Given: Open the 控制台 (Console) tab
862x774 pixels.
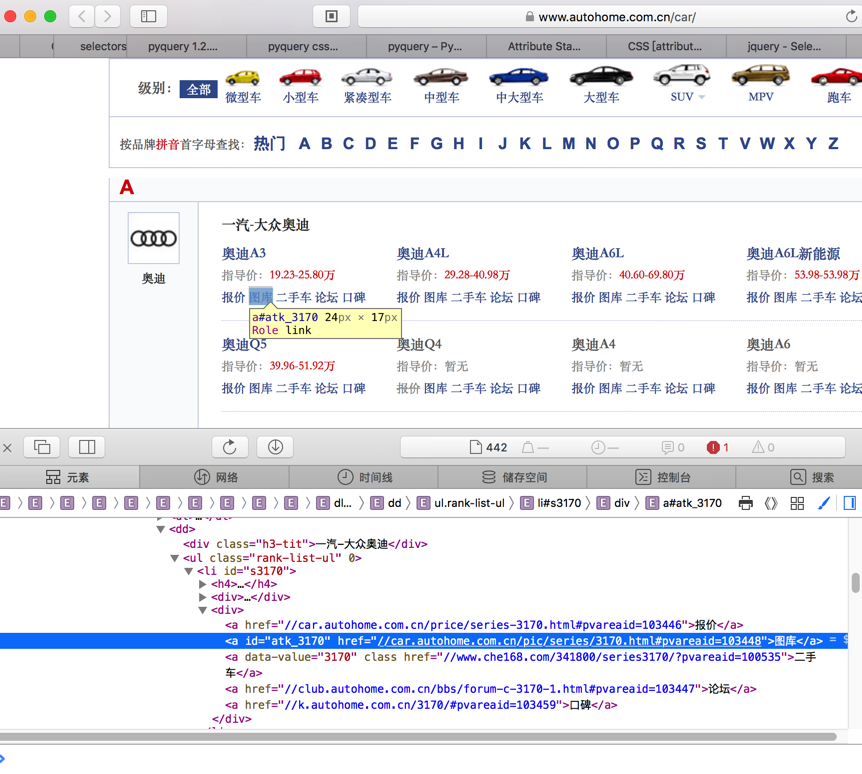Looking at the screenshot, I should pyautogui.click(x=662, y=477).
